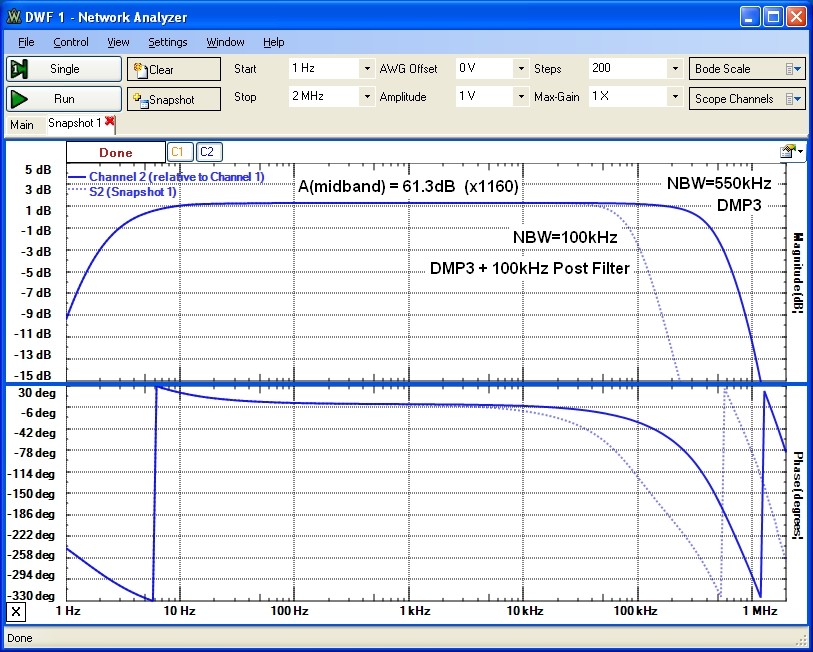This screenshot has height=652, width=813.
Task: Switch to the Main tab
Action: click(22, 124)
